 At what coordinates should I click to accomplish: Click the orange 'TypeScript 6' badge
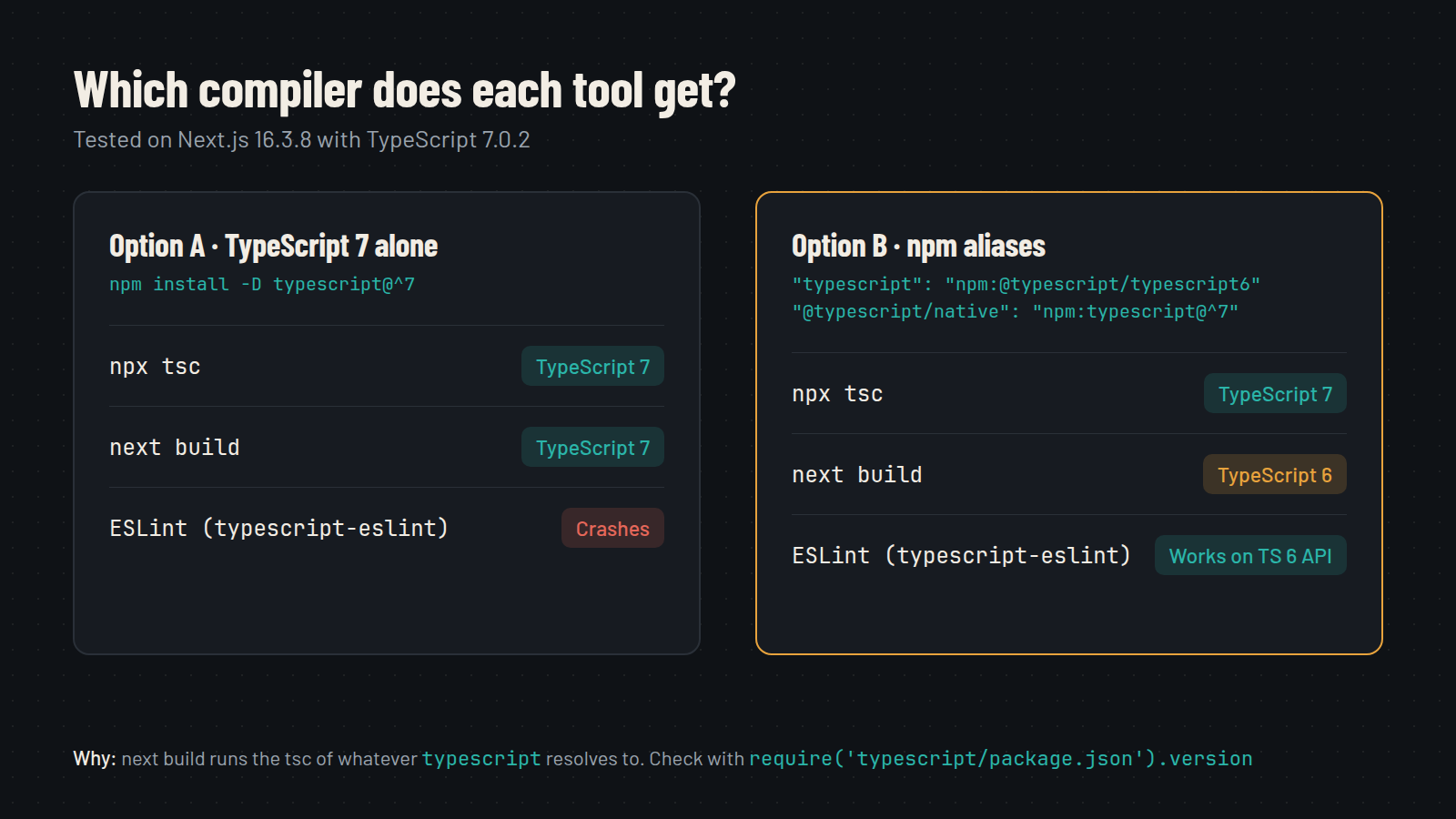pos(1275,474)
